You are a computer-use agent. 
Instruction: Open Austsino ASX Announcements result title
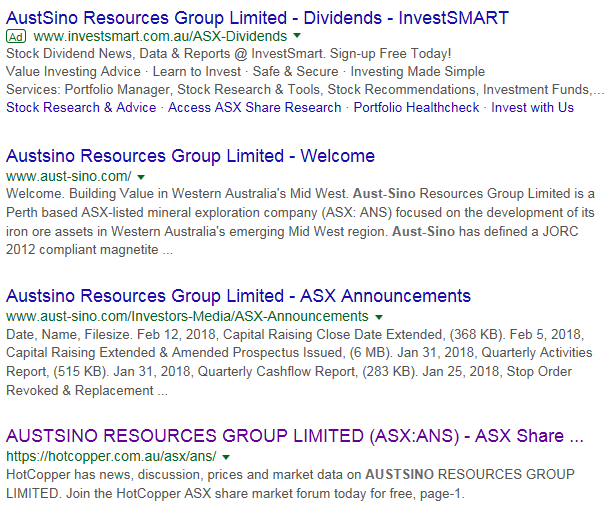(238, 296)
